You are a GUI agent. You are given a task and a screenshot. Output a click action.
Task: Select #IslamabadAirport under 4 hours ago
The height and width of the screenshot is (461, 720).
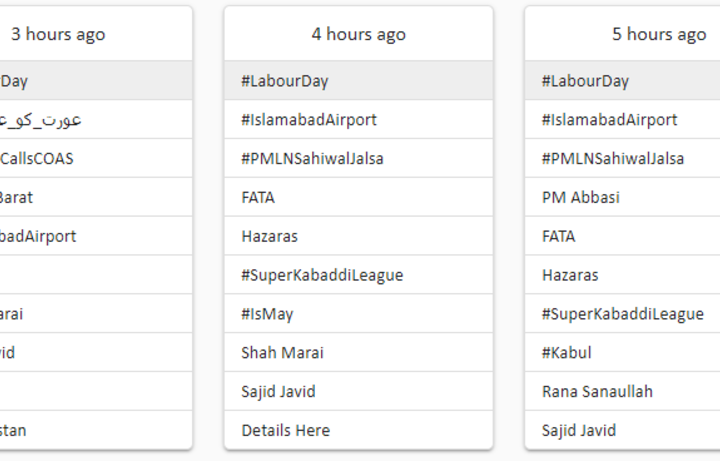[359, 119]
